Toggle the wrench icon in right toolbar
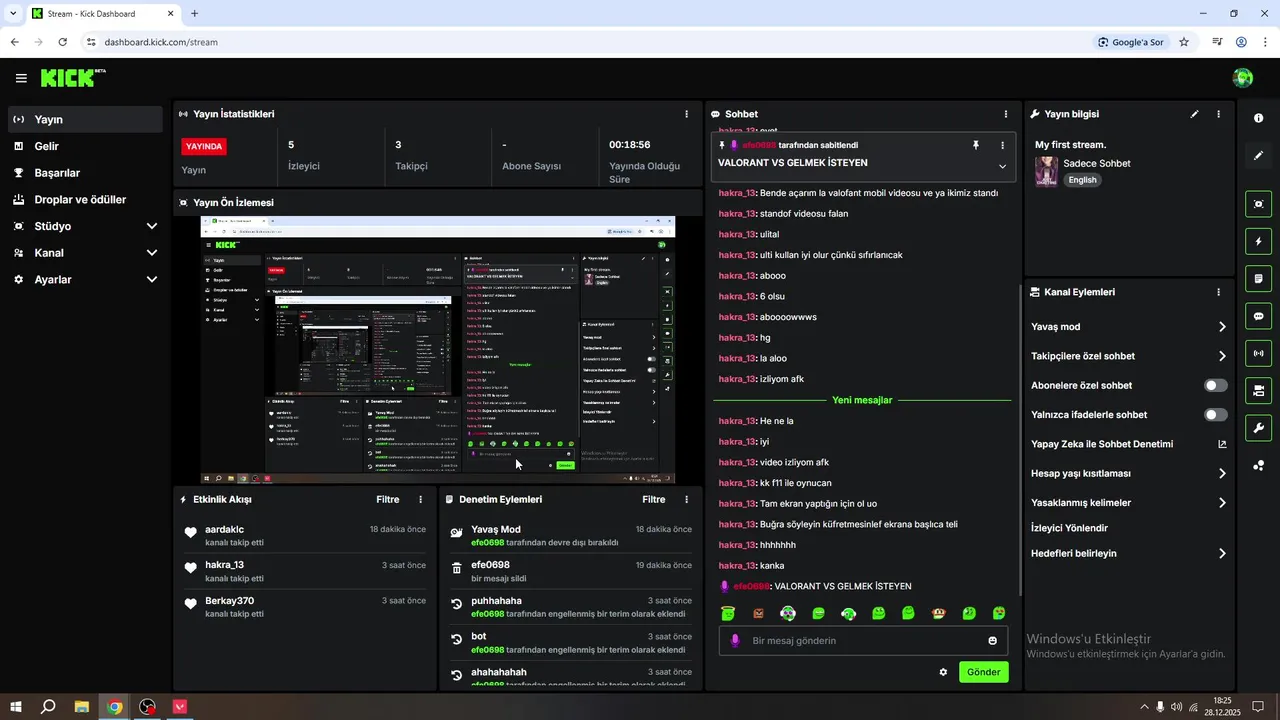 1258,428
